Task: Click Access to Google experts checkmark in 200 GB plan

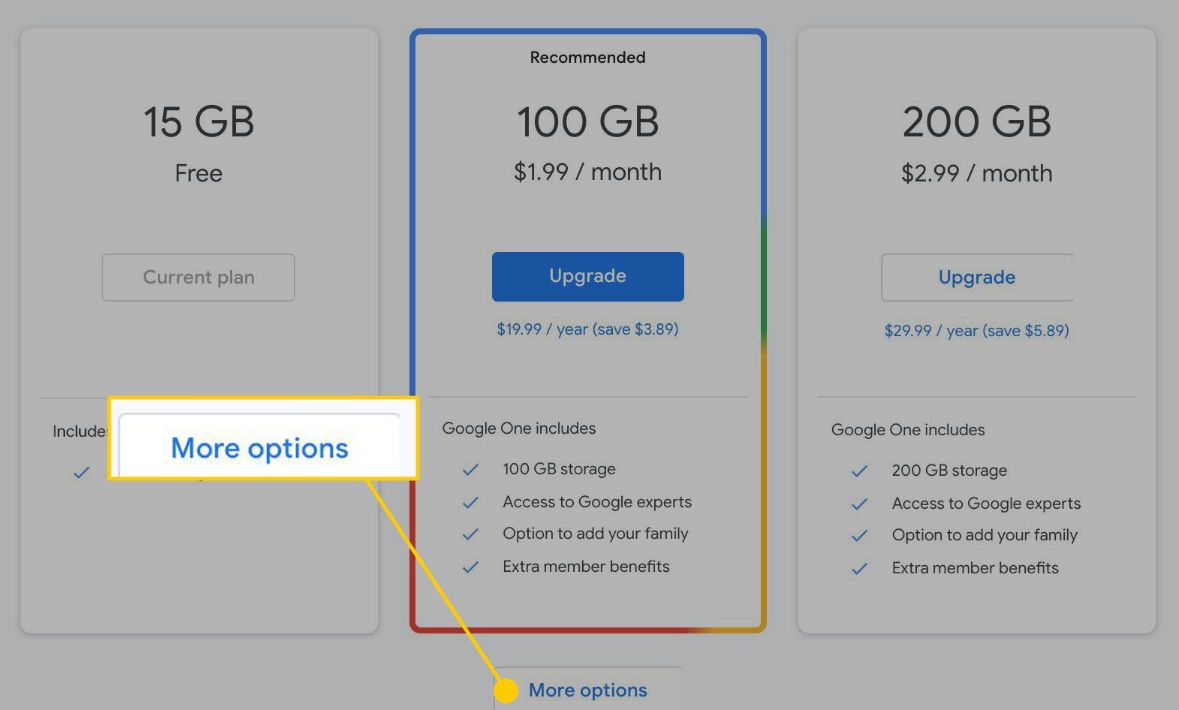Action: pyautogui.click(x=859, y=504)
